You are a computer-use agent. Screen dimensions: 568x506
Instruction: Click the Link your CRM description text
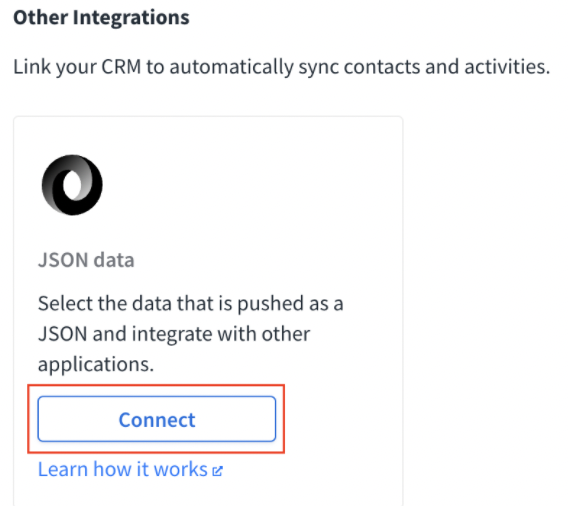click(x=281, y=67)
